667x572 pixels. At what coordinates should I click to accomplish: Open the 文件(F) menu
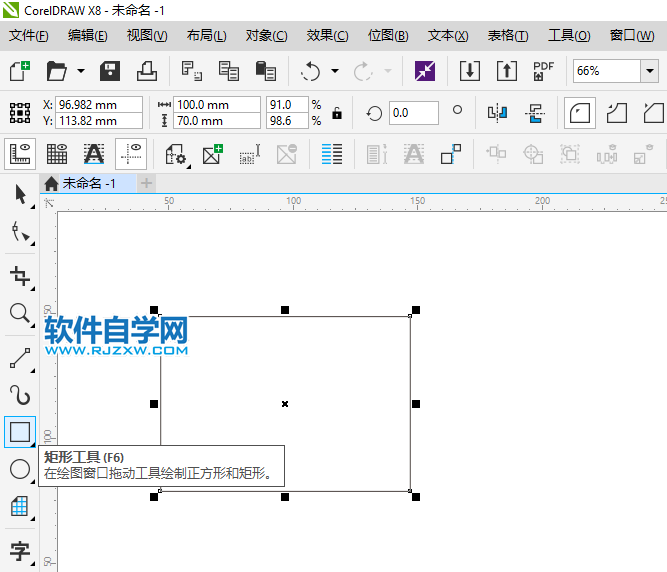click(29, 35)
